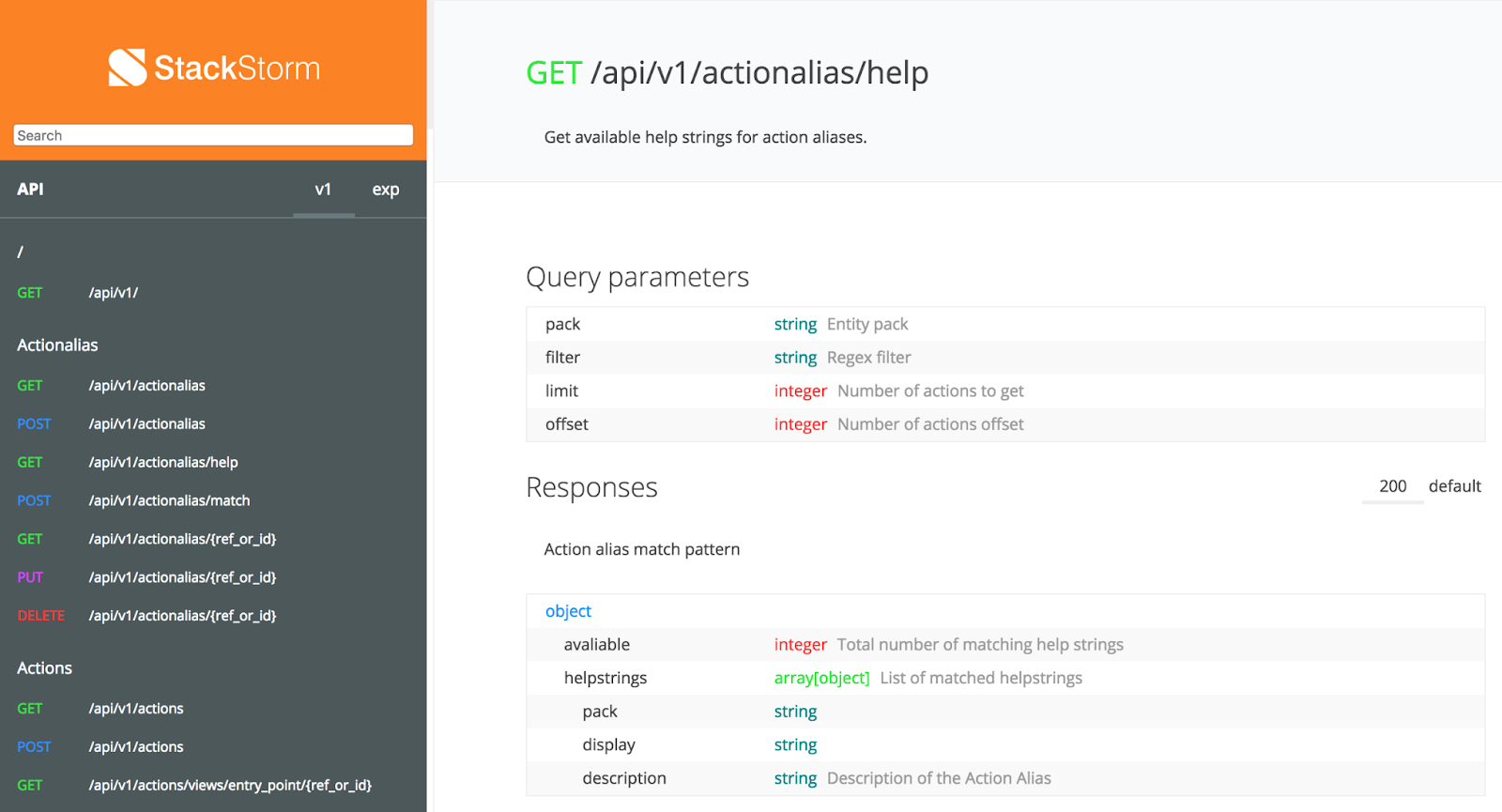Open GET /api/v1/actions endpoint
This screenshot has width=1502, height=812.
(135, 709)
